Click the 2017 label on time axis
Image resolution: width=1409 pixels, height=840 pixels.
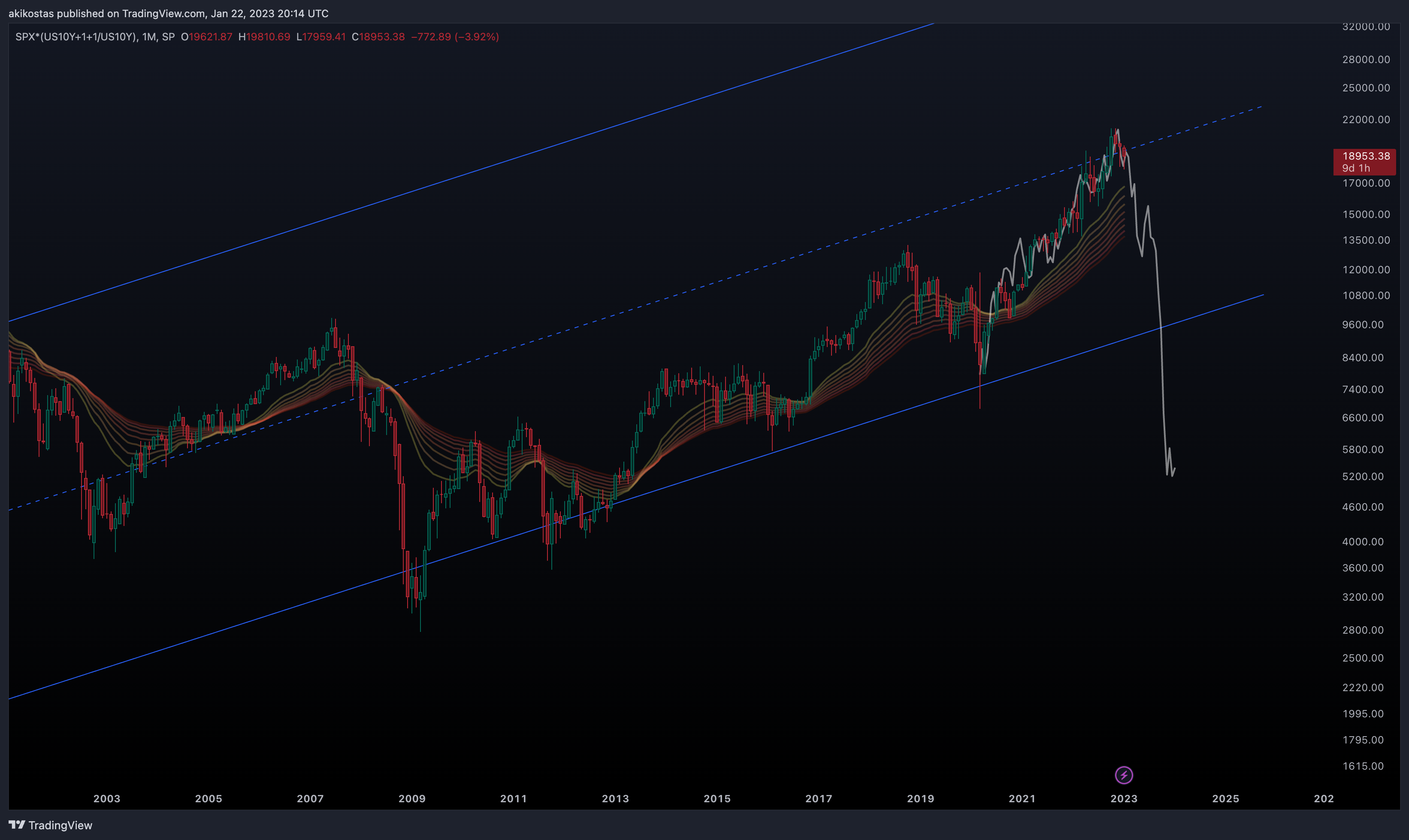tap(819, 799)
